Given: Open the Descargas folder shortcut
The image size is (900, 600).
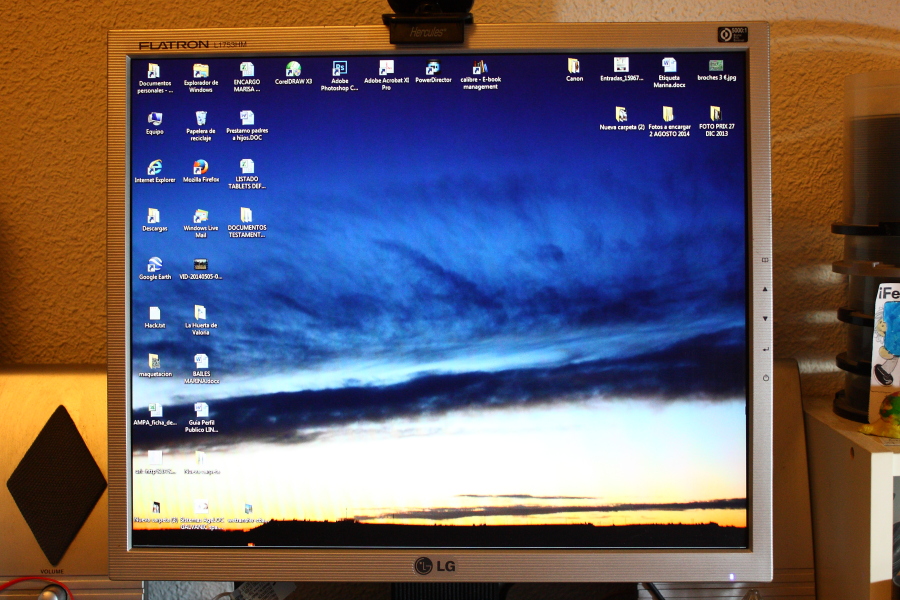Looking at the screenshot, I should [154, 220].
